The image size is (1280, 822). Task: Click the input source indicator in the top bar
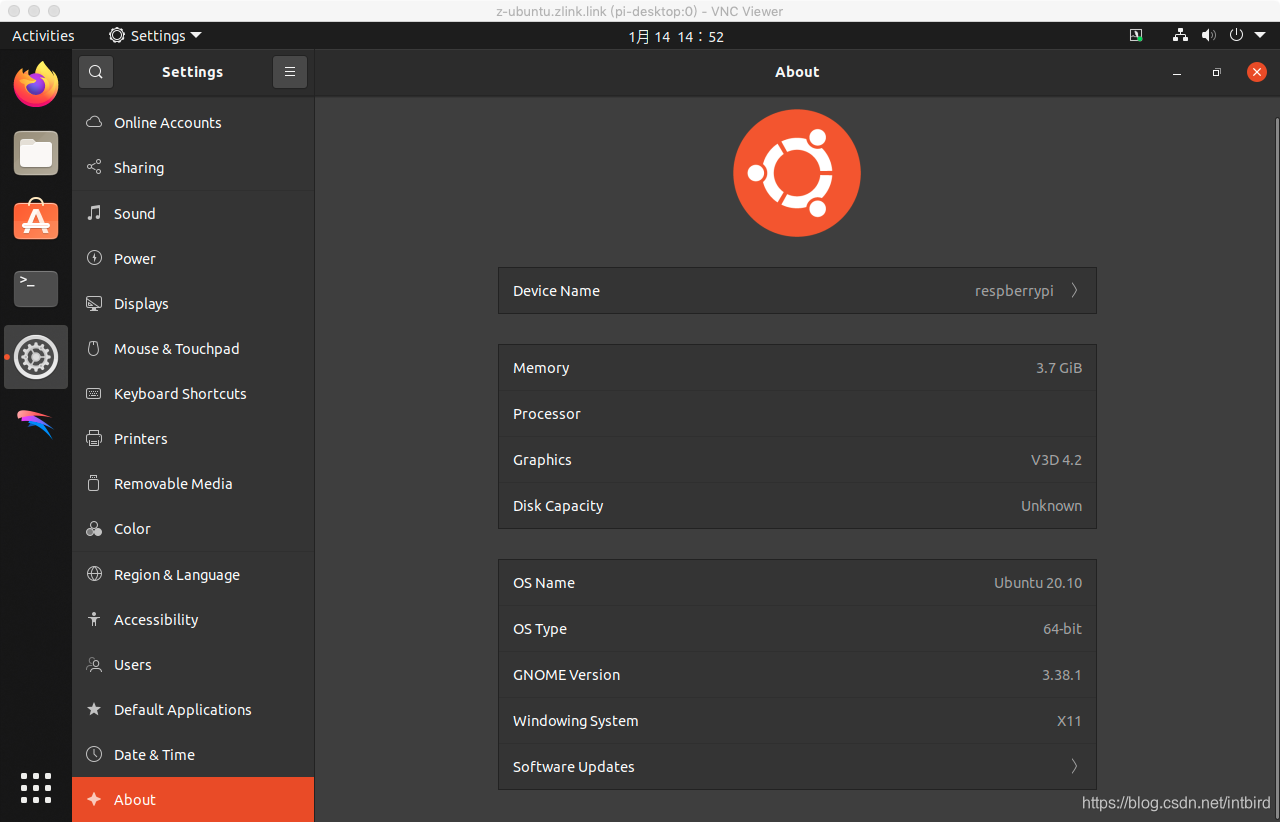(1136, 35)
